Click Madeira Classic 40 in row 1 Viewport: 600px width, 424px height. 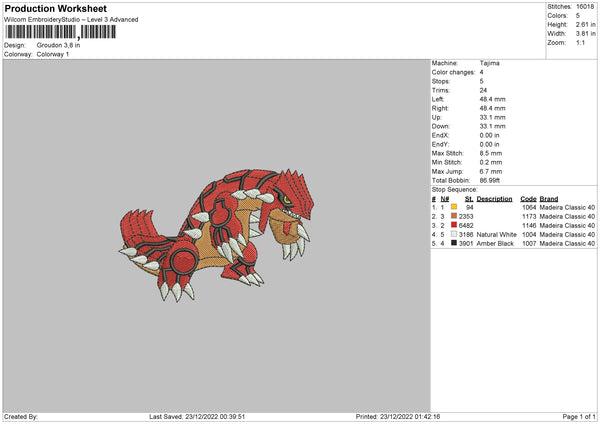point(567,207)
